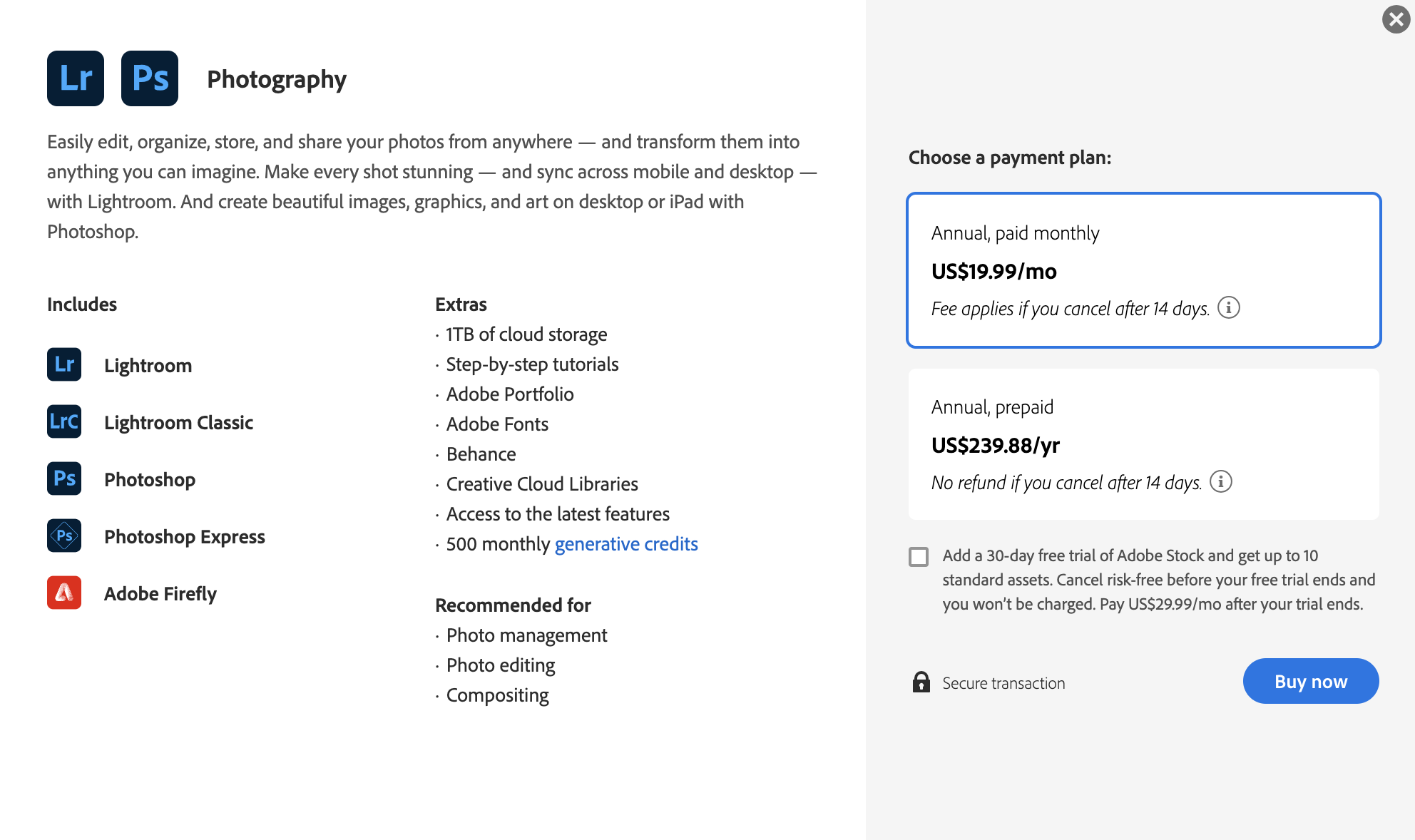Screen dimensions: 1415x840
Task: Select the Photoshop icon in Includes list
Action: (x=63, y=479)
